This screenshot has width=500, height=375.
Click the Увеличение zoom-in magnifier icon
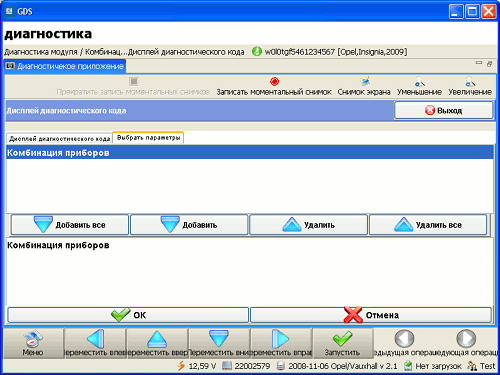pos(470,81)
